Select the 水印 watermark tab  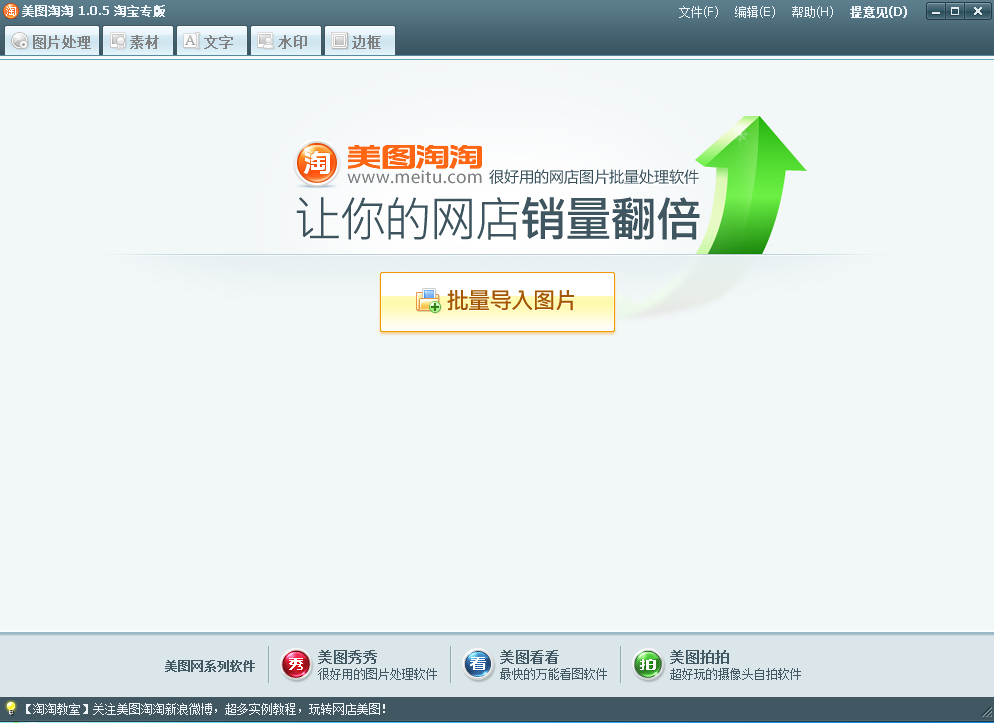286,41
